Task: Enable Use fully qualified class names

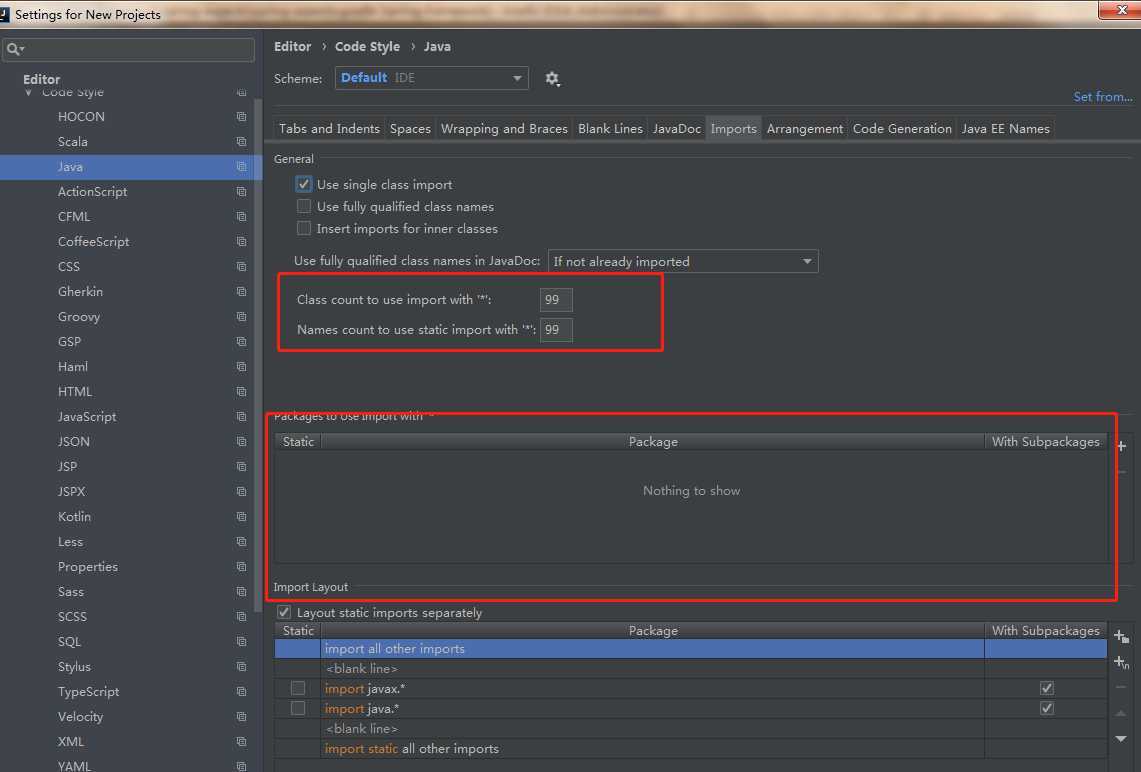Action: click(304, 207)
